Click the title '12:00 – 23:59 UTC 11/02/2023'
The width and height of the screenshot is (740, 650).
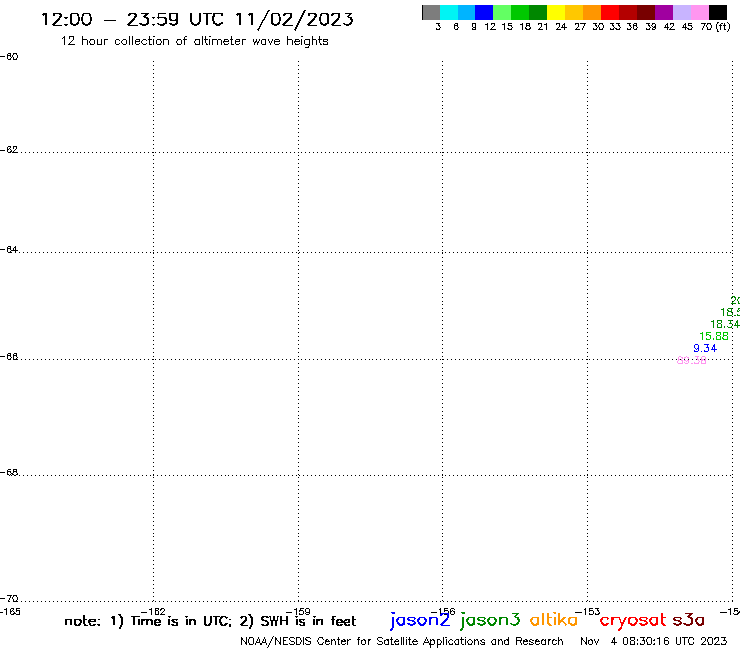point(197,20)
